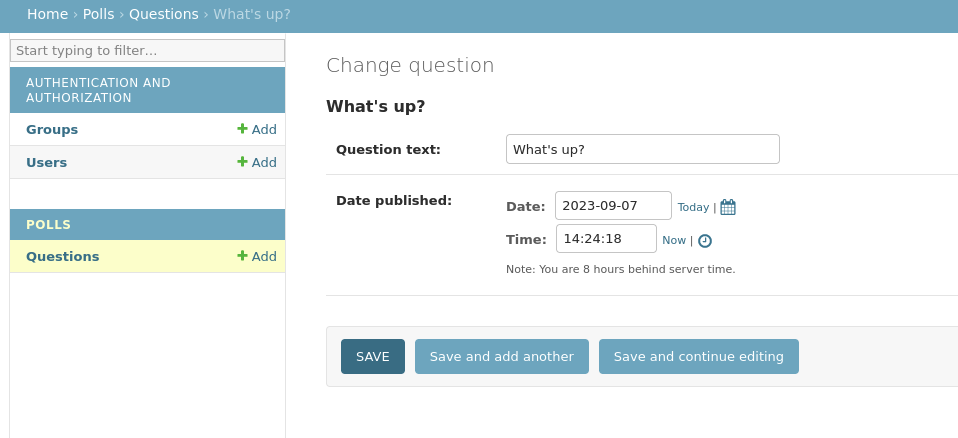Viewport: 958px width, 438px height.
Task: Click Save and continue editing
Action: click(698, 356)
